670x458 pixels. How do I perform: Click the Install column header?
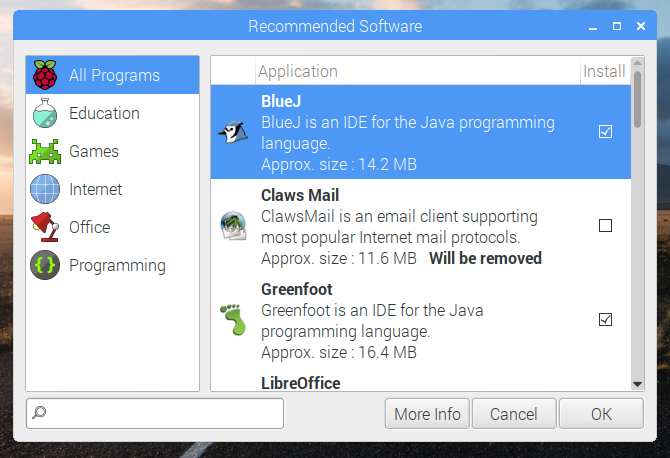(x=604, y=71)
